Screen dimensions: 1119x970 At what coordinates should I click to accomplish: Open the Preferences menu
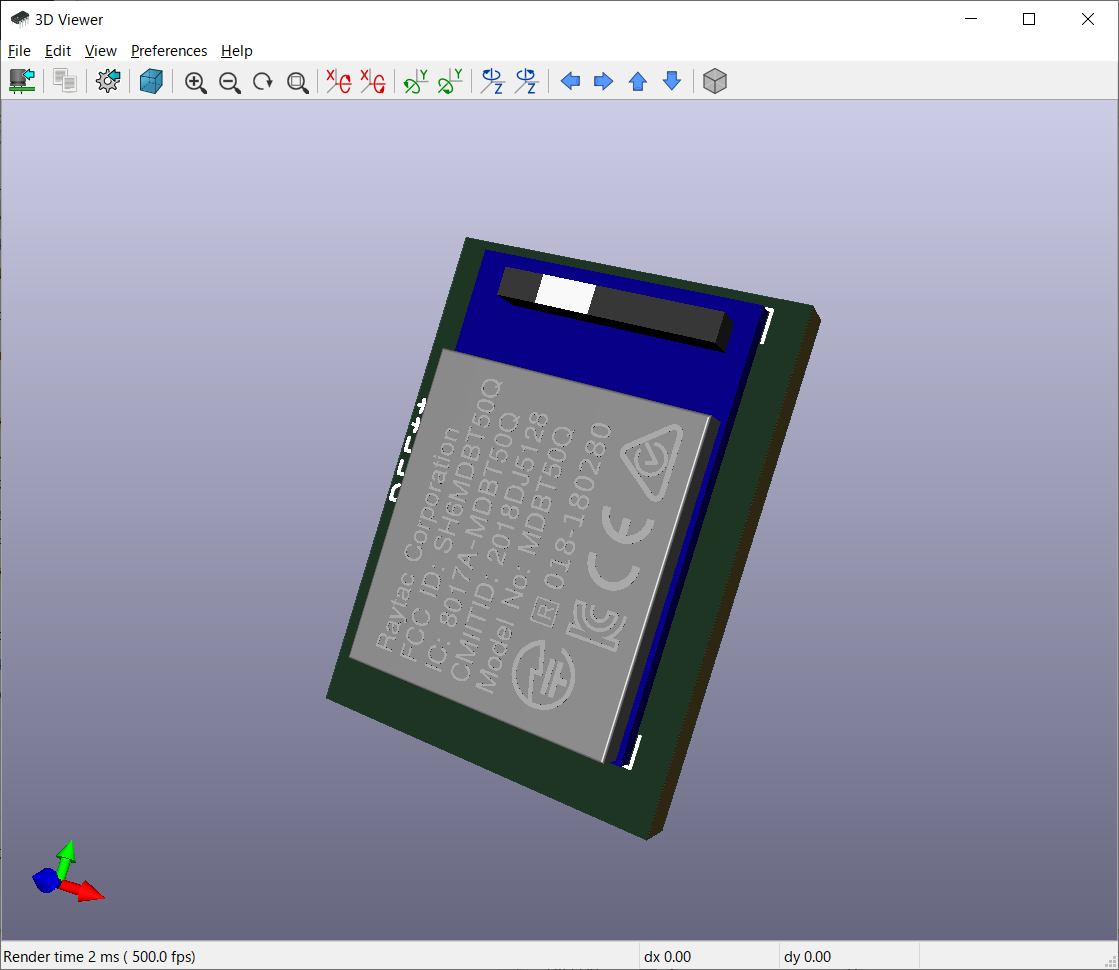pyautogui.click(x=169, y=51)
